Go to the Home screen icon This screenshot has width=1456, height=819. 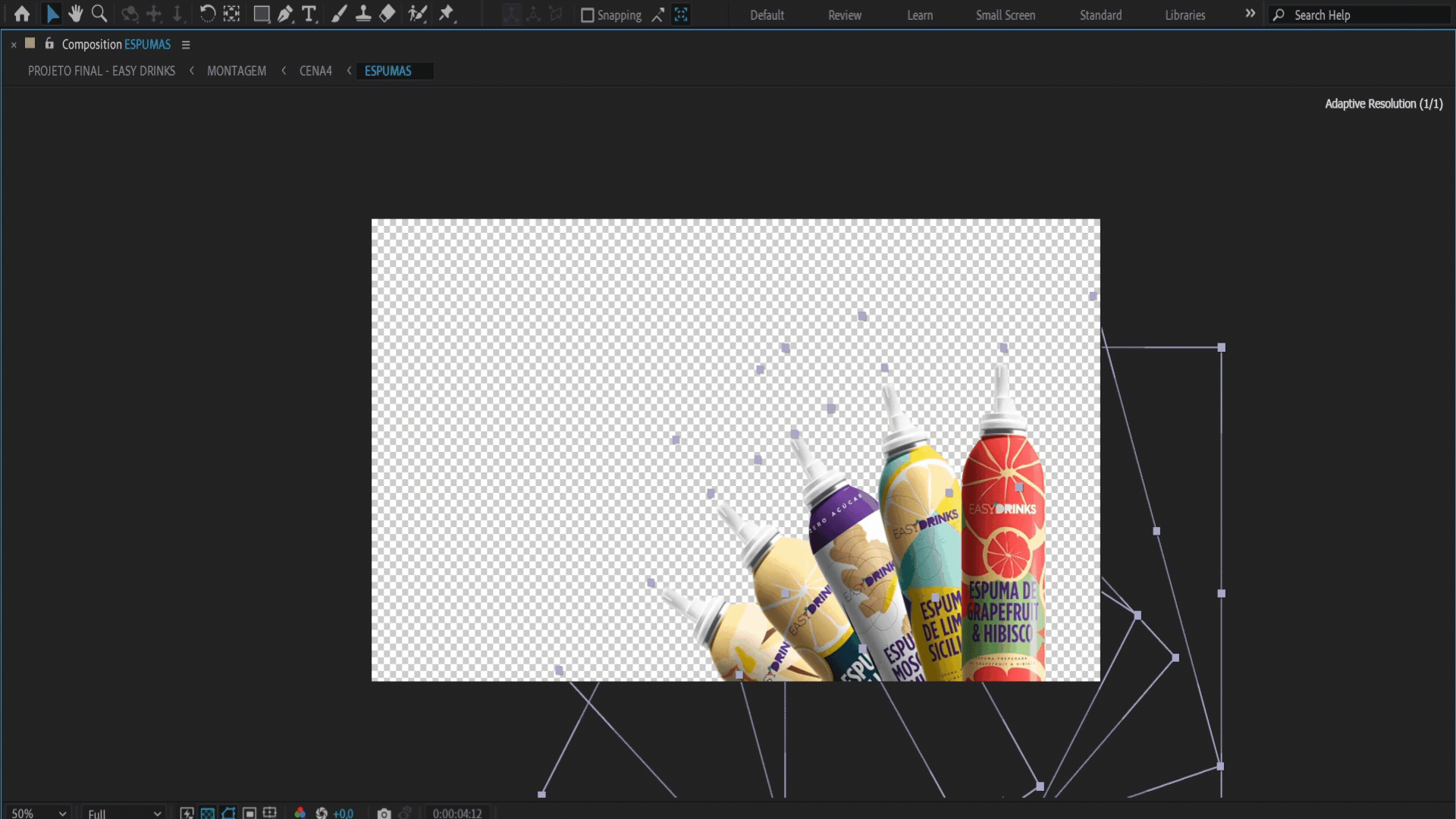[22, 14]
